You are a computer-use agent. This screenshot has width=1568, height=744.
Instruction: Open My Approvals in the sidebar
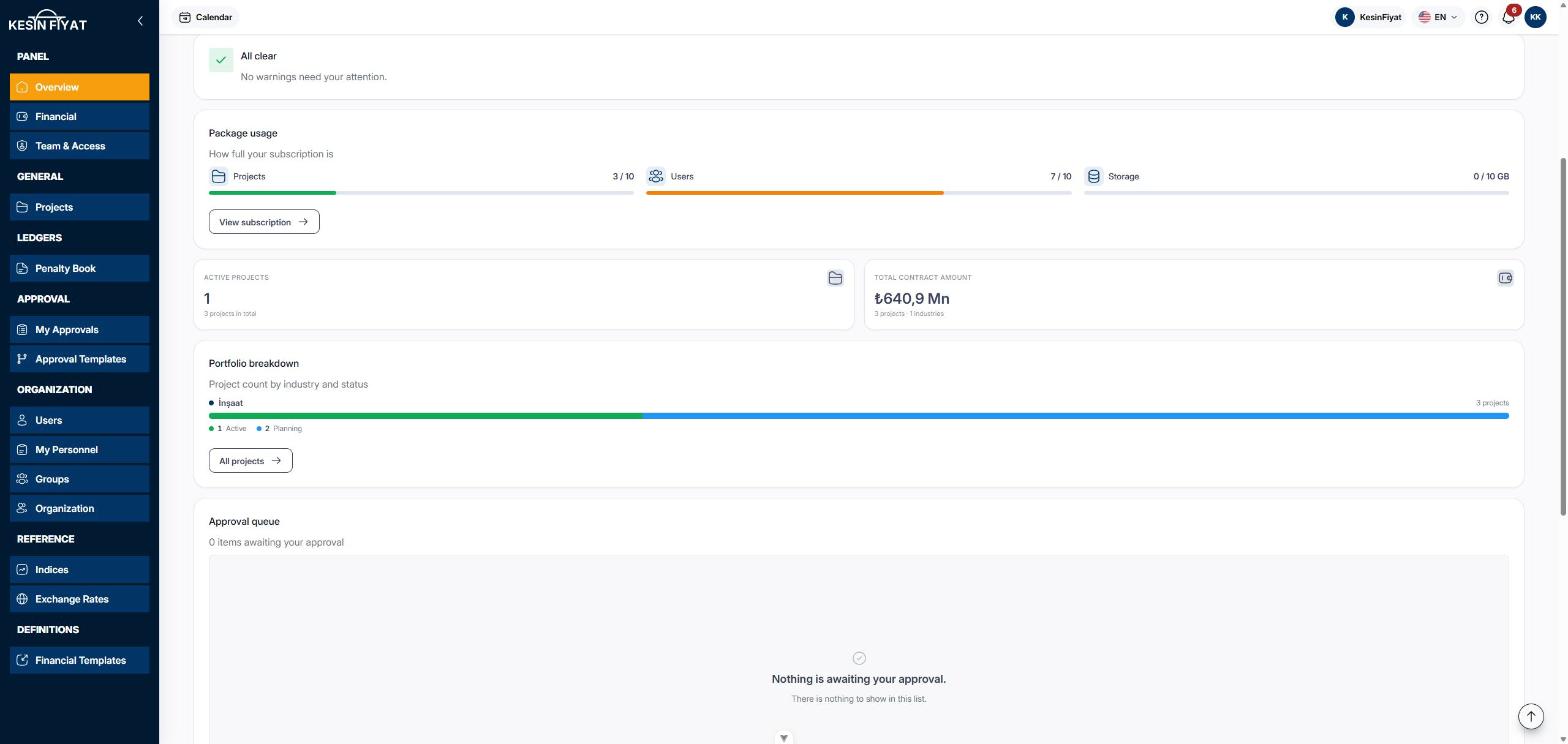coord(80,329)
